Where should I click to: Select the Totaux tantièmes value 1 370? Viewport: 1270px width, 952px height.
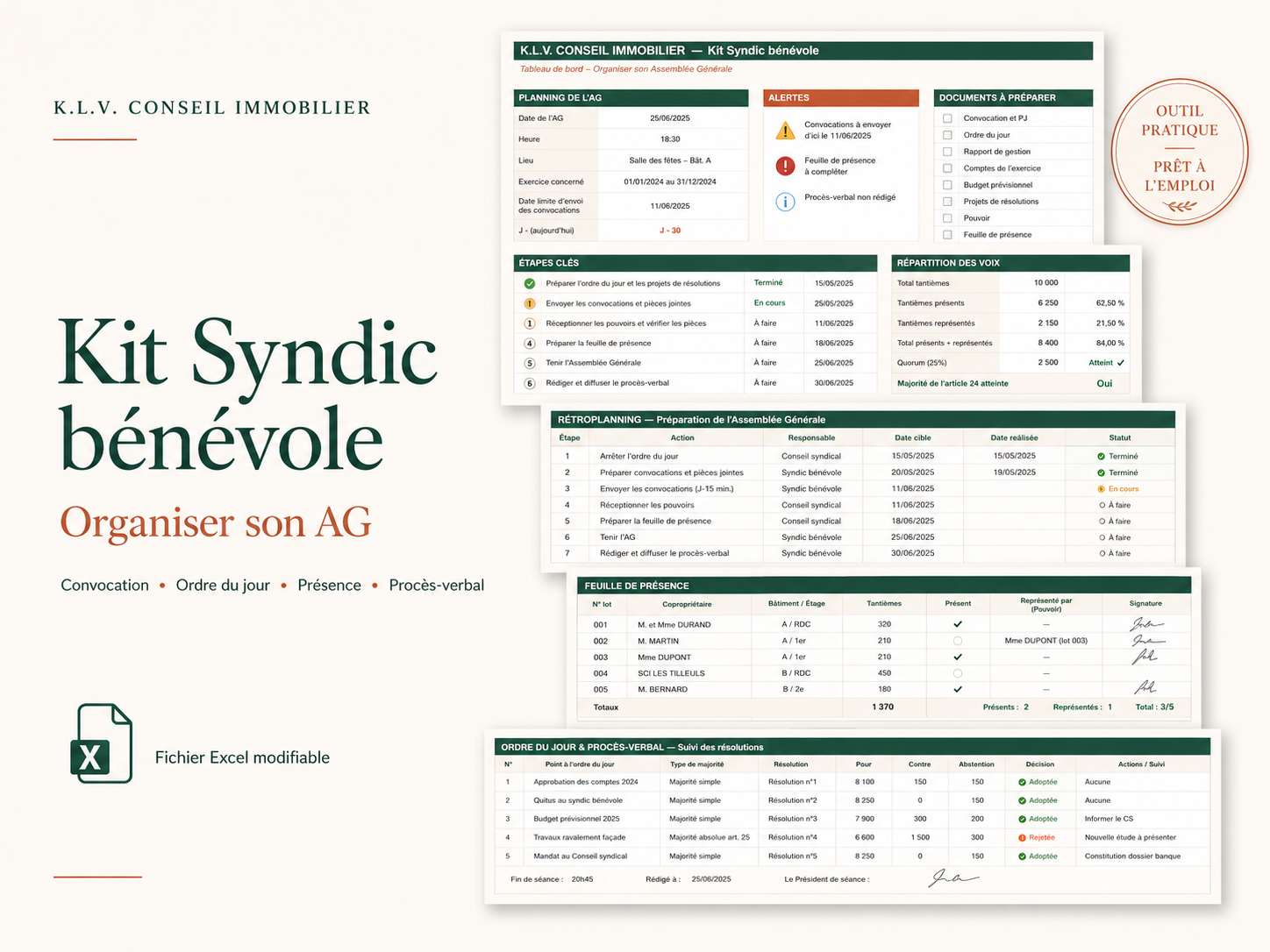883,707
